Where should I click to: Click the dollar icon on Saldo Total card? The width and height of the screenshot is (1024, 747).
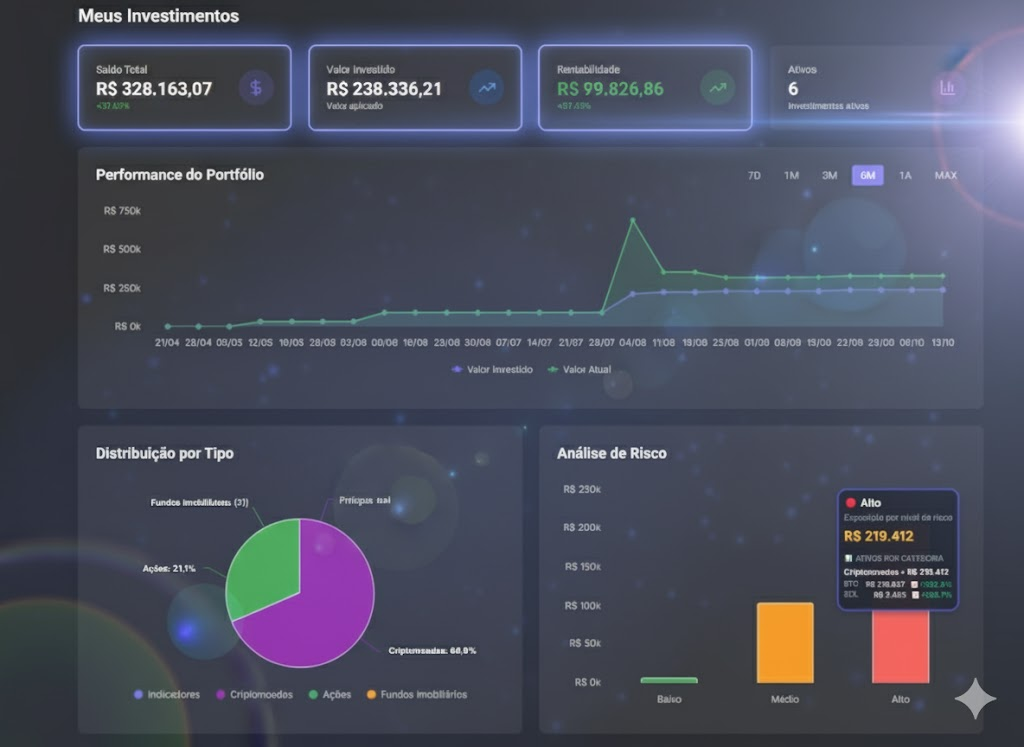[256, 88]
